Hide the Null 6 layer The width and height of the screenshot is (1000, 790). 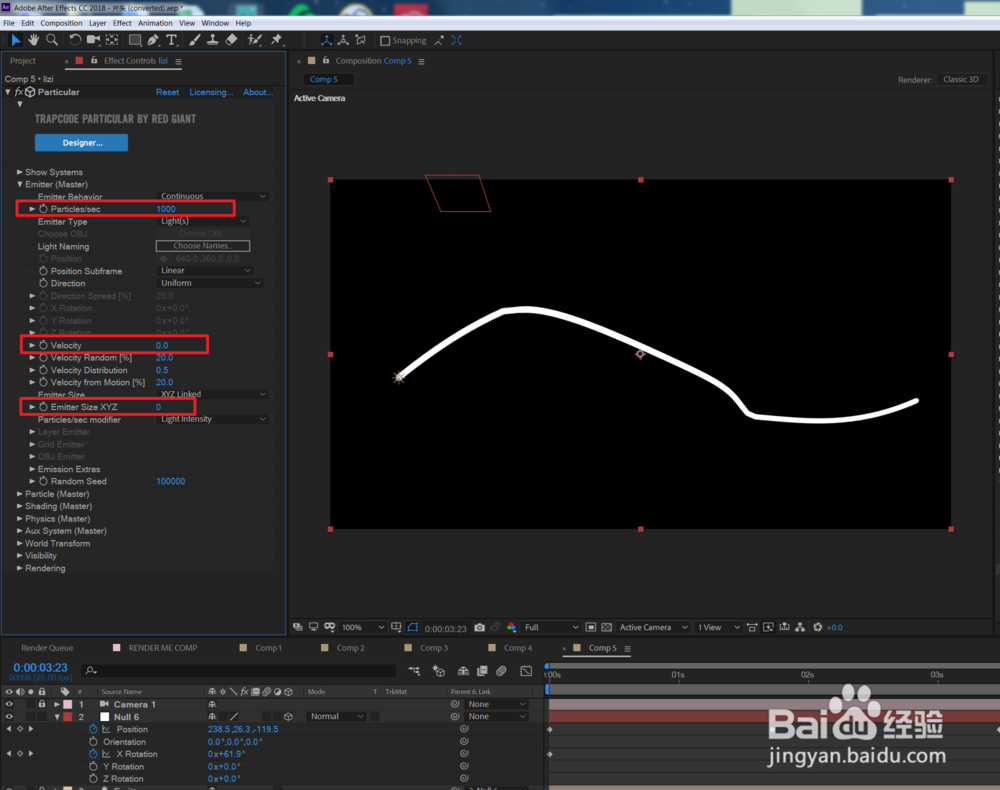pos(9,717)
